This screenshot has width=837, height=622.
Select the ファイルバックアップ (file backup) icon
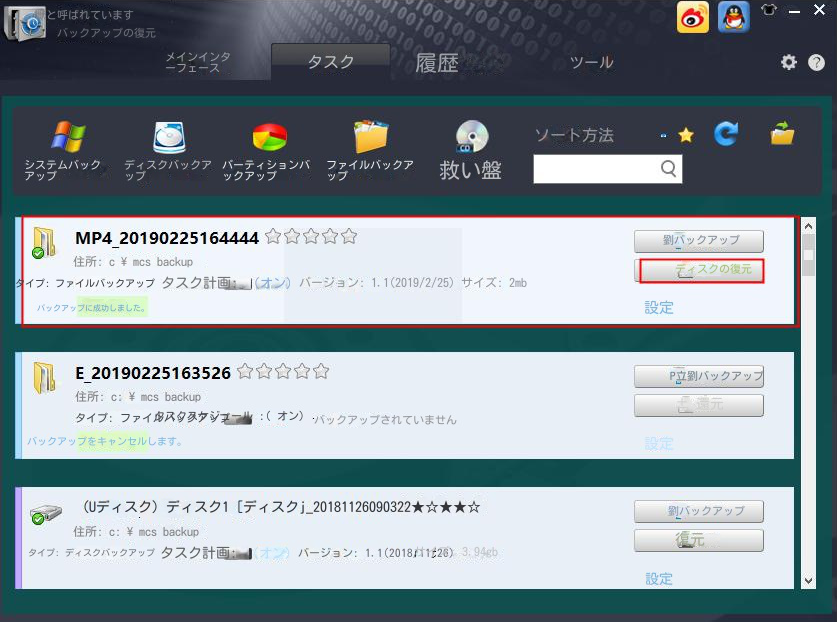(371, 137)
